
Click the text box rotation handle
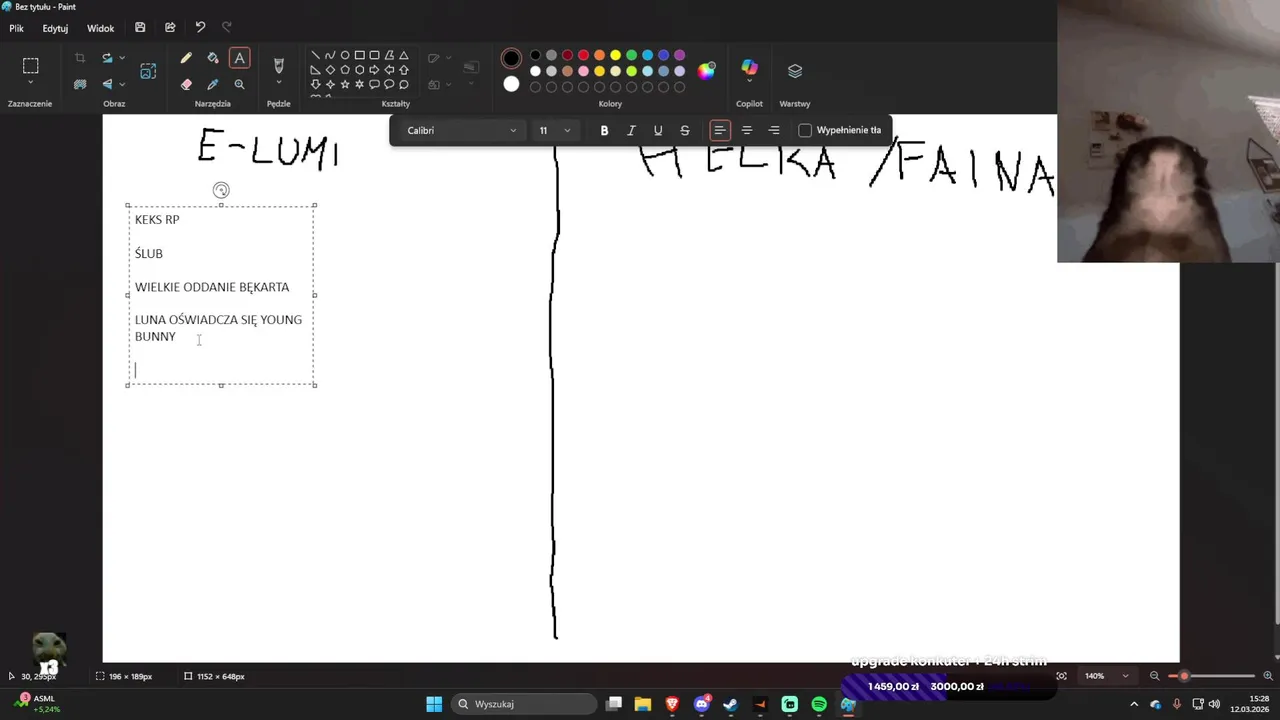pos(221,190)
